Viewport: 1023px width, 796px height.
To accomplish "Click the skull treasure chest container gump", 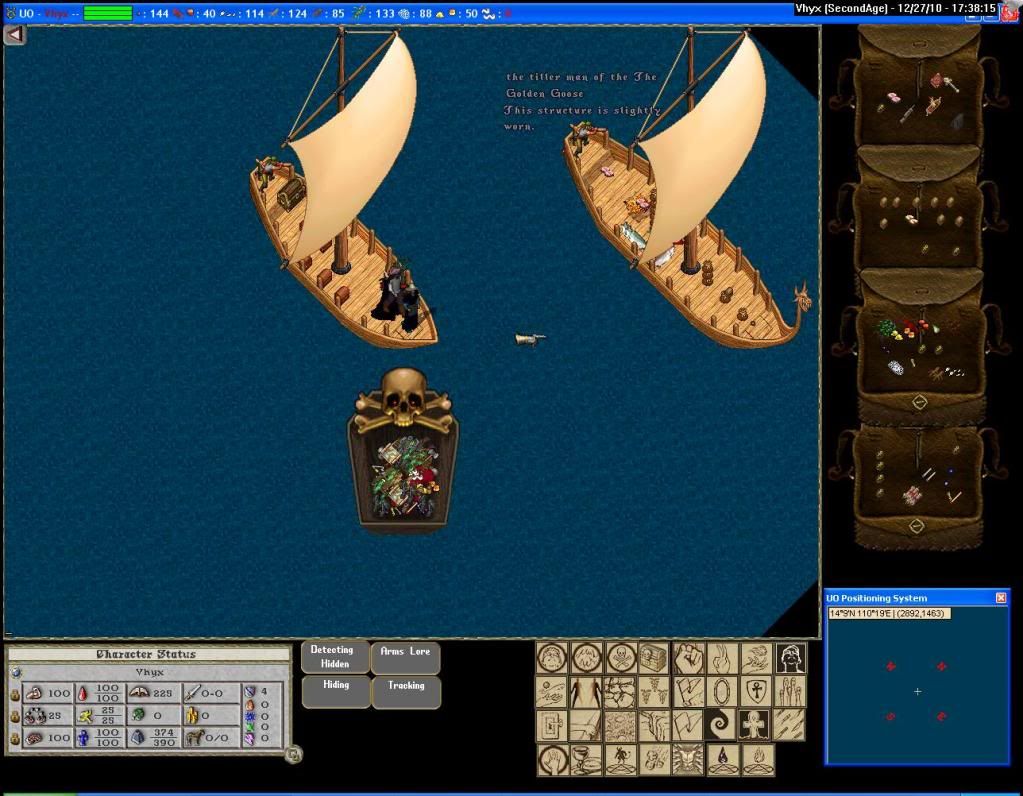I will tap(403, 450).
